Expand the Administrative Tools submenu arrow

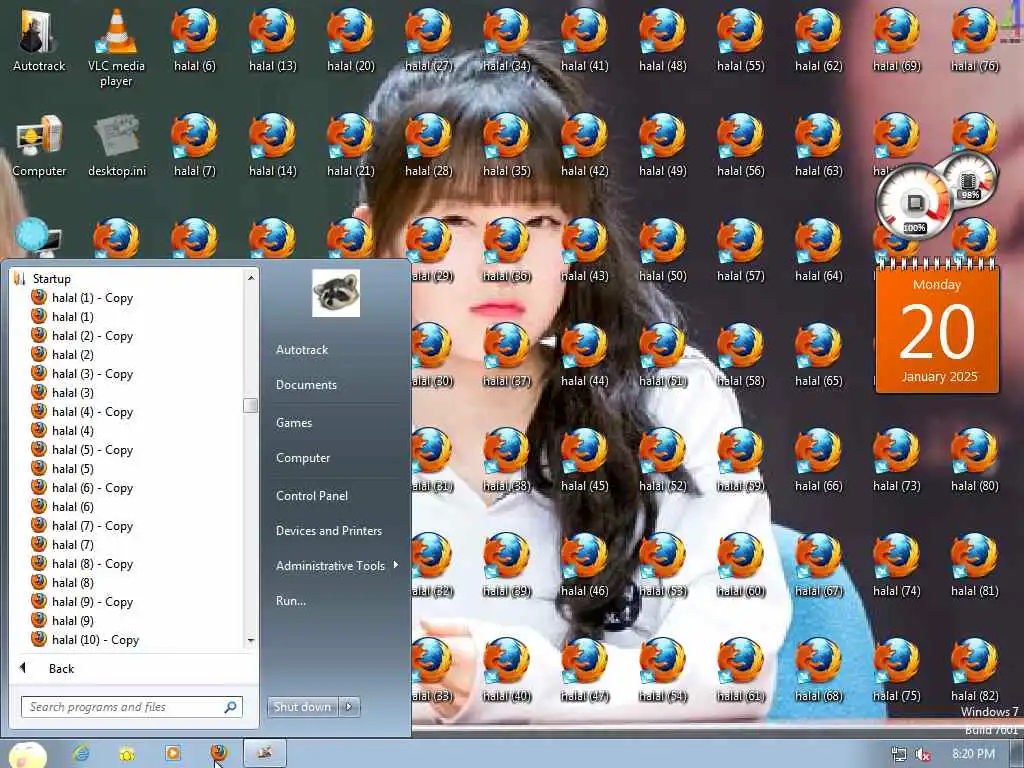pos(396,565)
